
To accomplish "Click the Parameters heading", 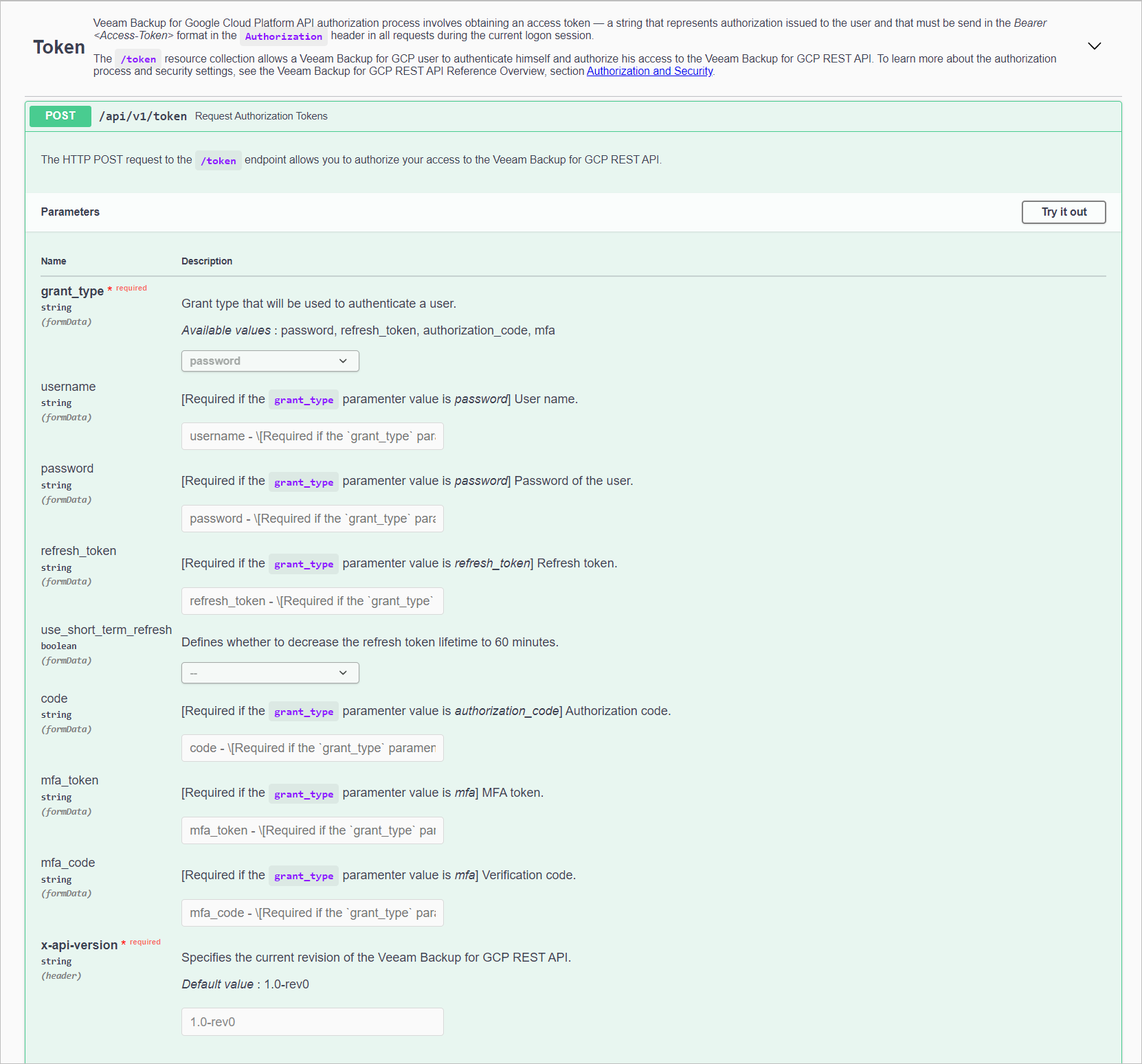I will (x=70, y=212).
